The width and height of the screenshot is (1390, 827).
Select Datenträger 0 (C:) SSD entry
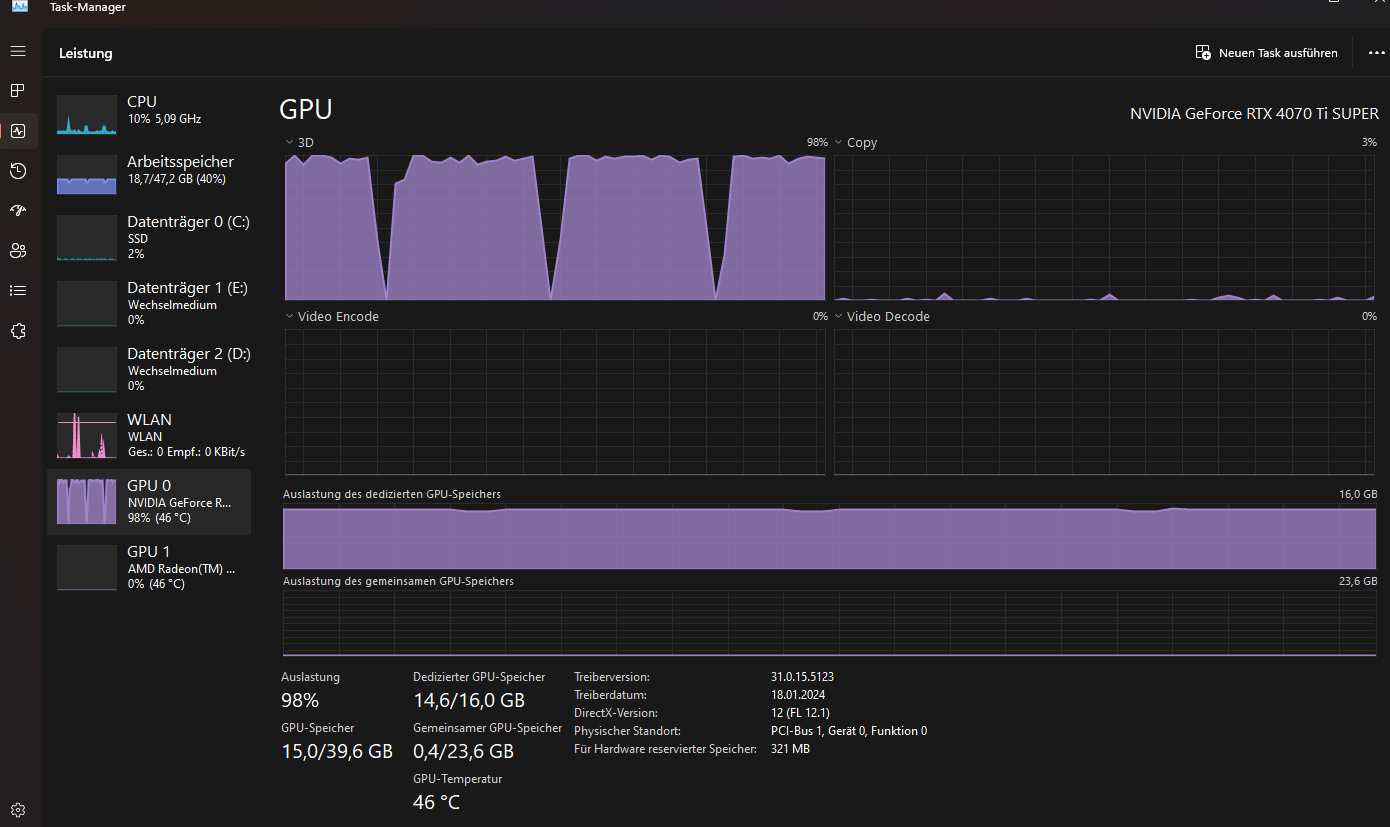click(x=149, y=237)
